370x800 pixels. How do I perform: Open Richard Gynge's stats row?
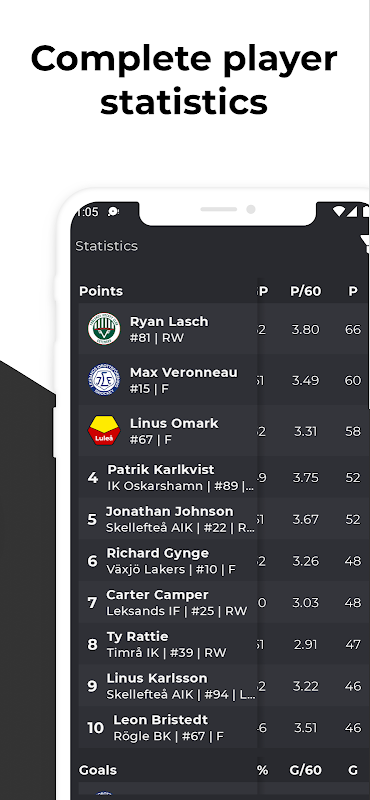coord(224,561)
